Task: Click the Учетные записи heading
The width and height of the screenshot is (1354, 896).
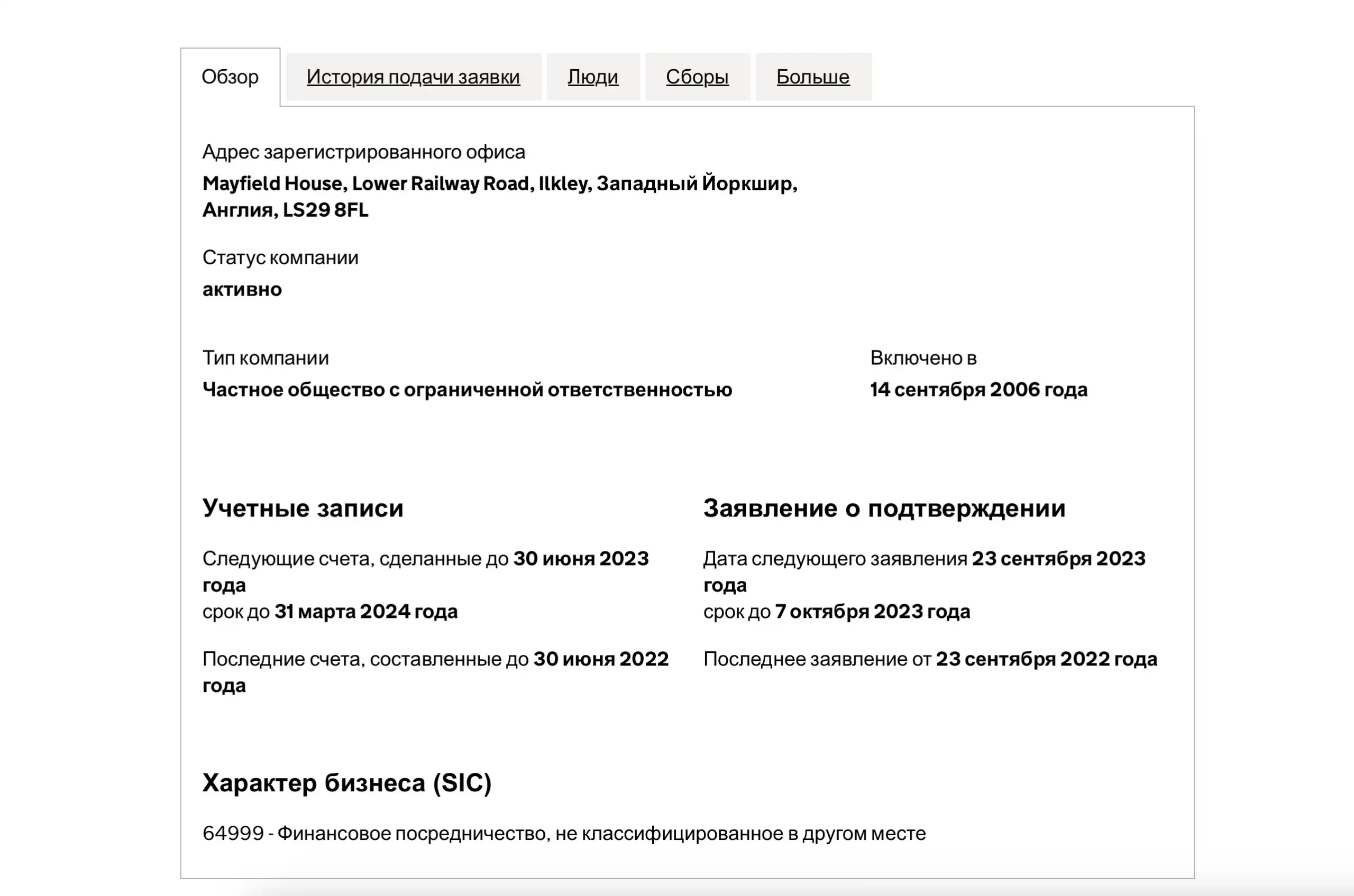Action: (303, 508)
